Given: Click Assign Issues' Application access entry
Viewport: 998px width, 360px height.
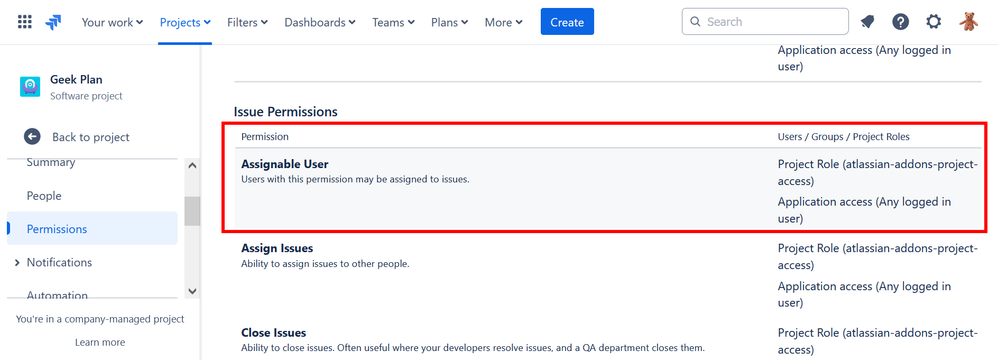Looking at the screenshot, I should (x=864, y=294).
